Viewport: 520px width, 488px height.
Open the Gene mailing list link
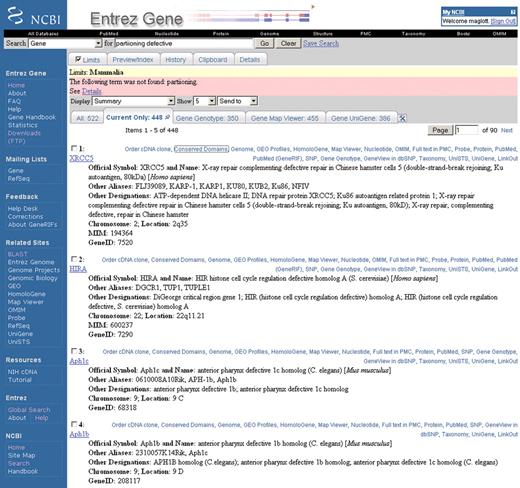(x=16, y=171)
